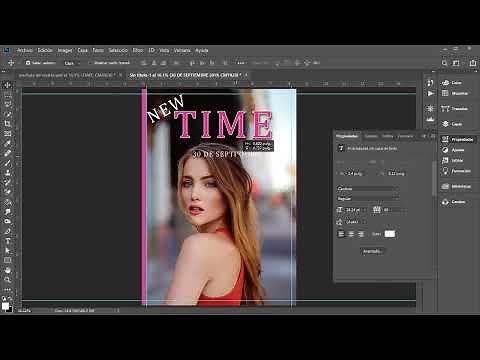This screenshot has width=480, height=360.
Task: Select the Magic Wand tool
Action: click(7, 114)
